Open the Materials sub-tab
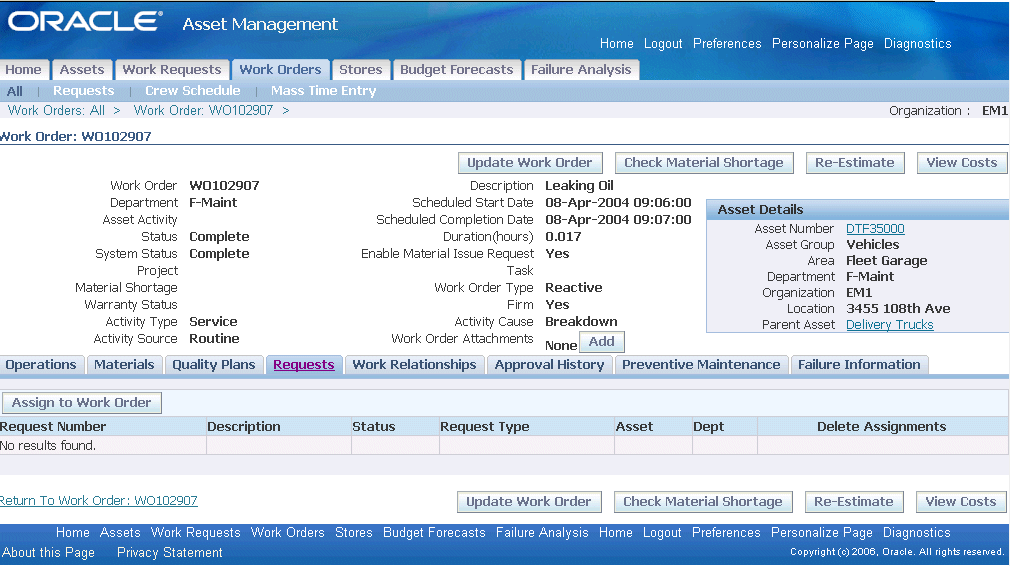Viewport: 1010px width, 566px height. pos(124,364)
